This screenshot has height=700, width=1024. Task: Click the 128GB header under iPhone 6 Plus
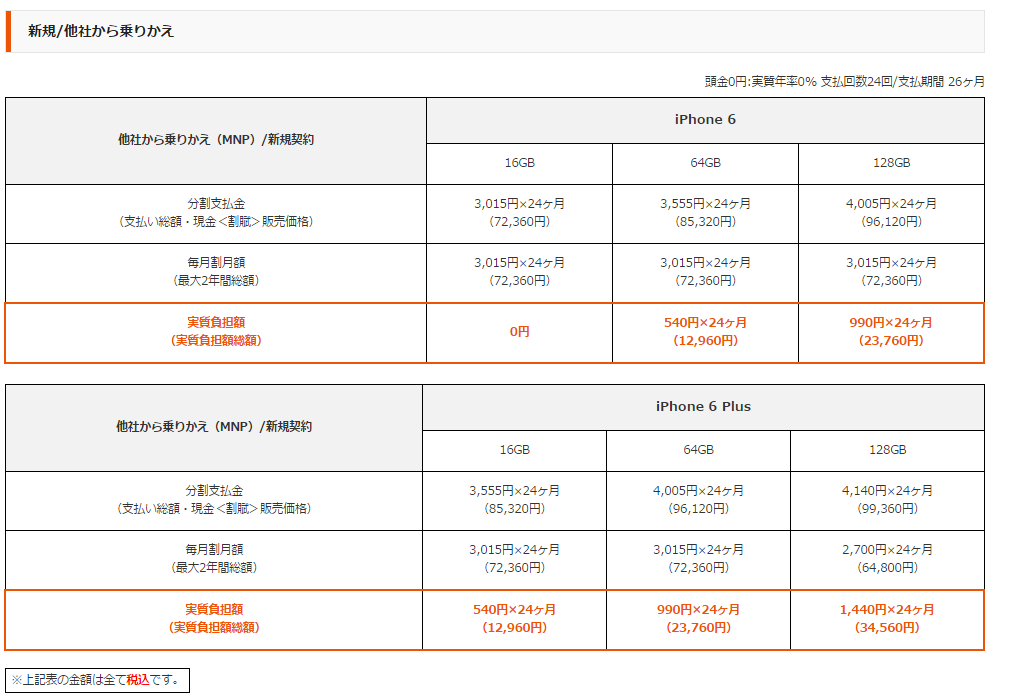point(888,451)
